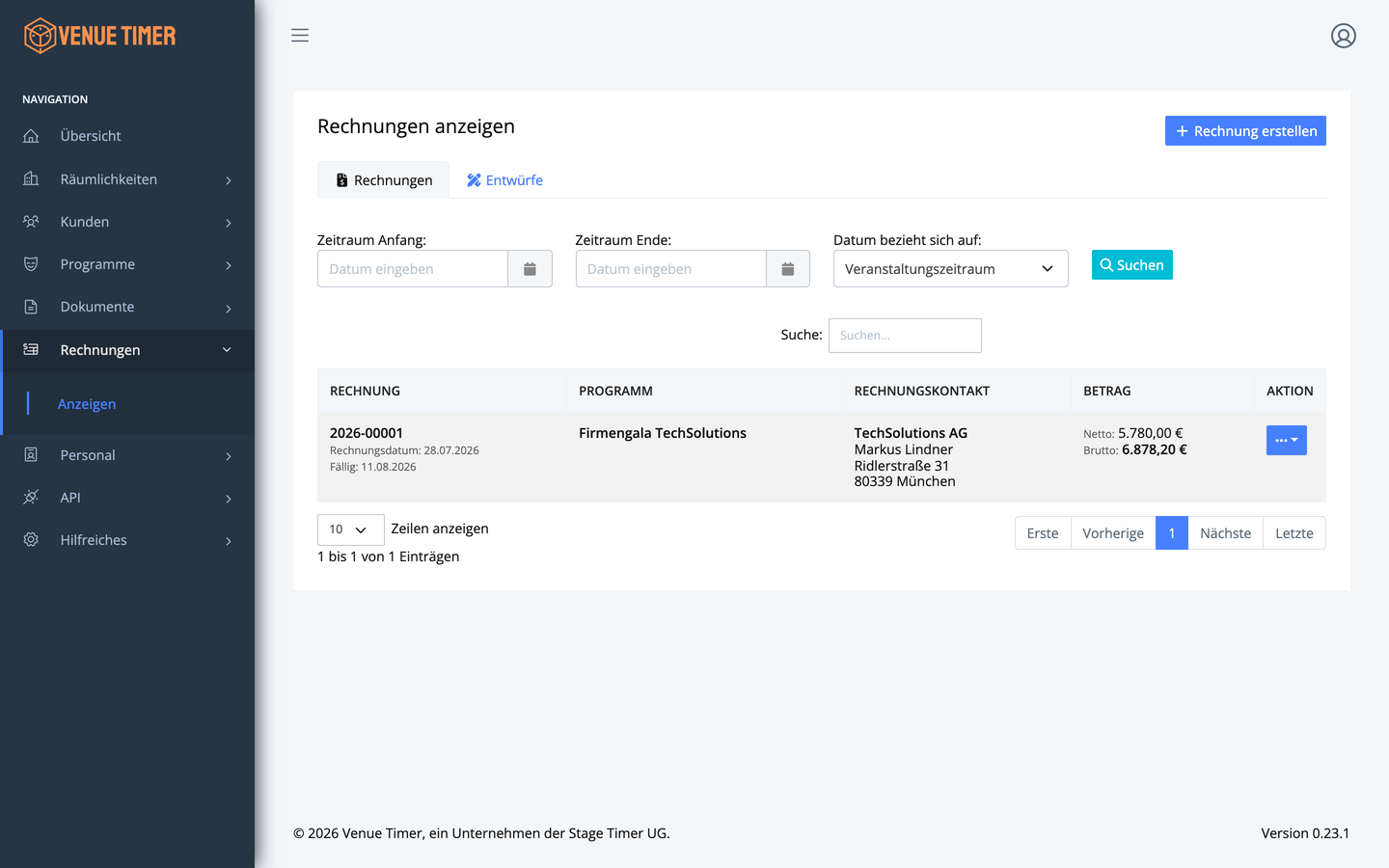Open calendar picker for Zeitraum Anfang
Viewport: 1389px width, 868px height.
point(530,269)
